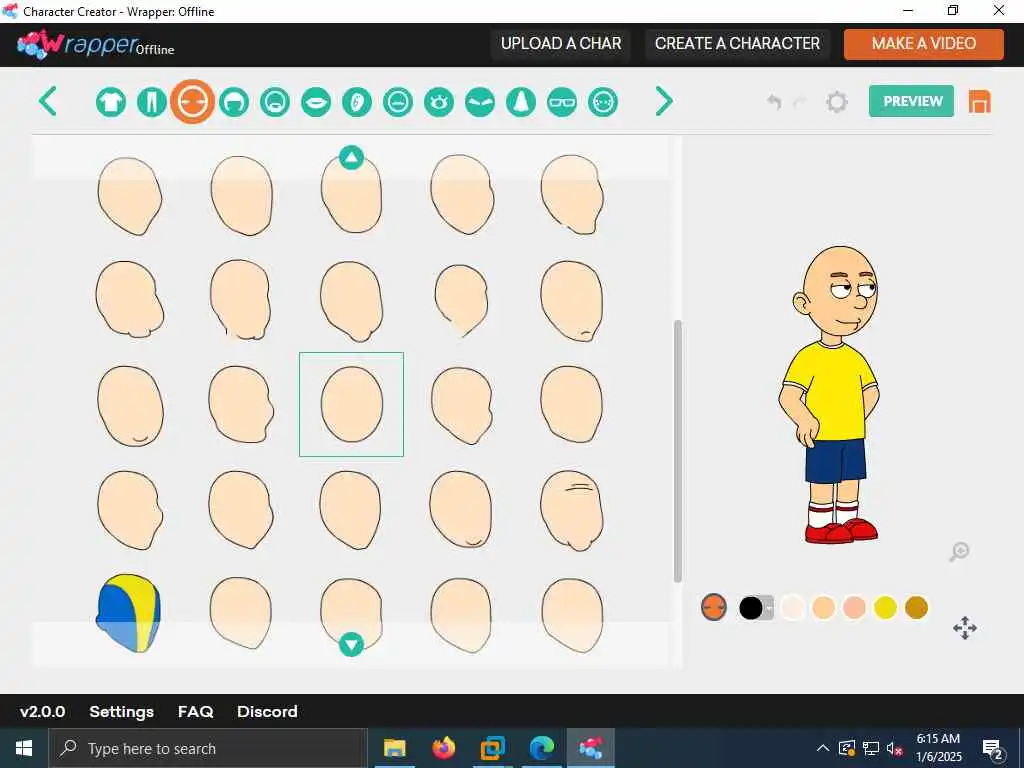Expand the black color picker dropdown
1024x768 pixels.
click(x=769, y=608)
